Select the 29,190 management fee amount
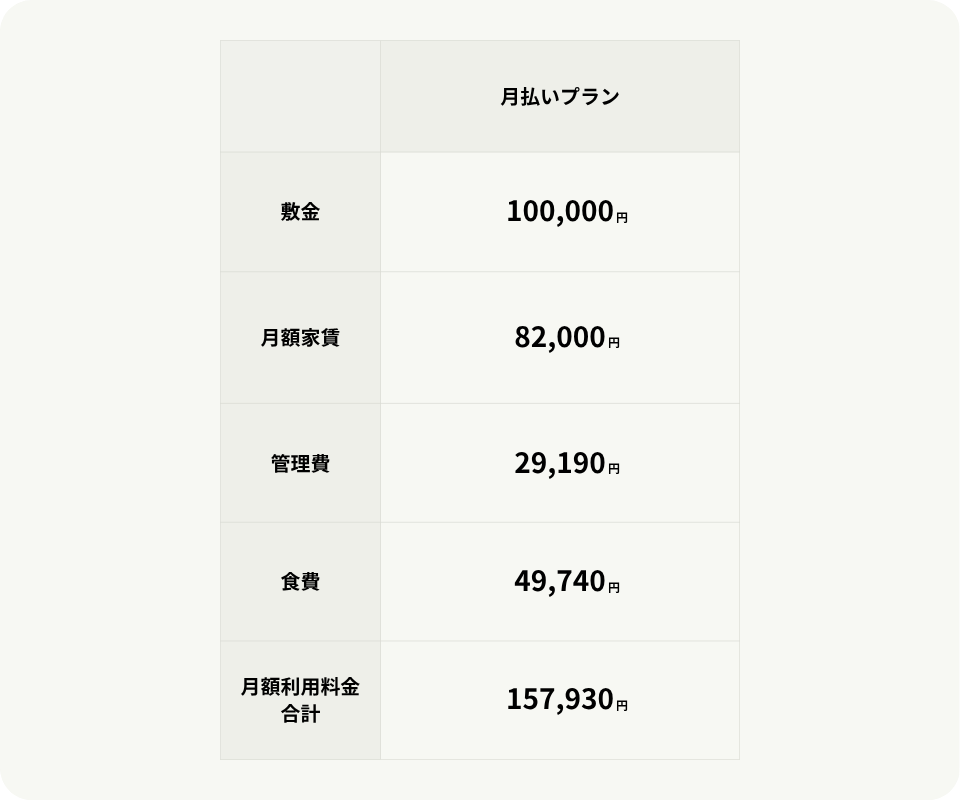Viewport: 960px width, 800px height. (559, 464)
